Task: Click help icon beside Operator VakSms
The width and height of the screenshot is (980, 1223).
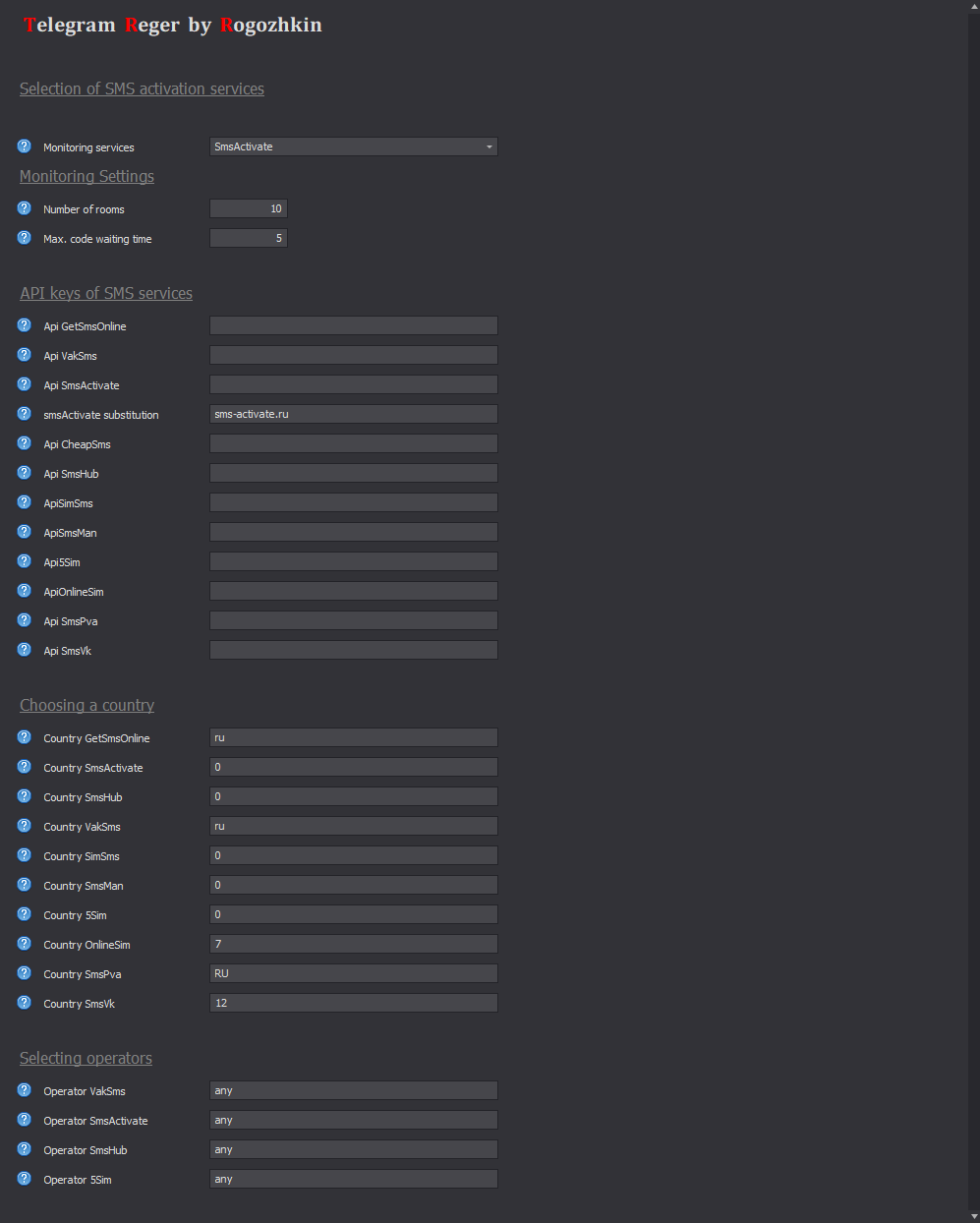Action: pos(25,1090)
